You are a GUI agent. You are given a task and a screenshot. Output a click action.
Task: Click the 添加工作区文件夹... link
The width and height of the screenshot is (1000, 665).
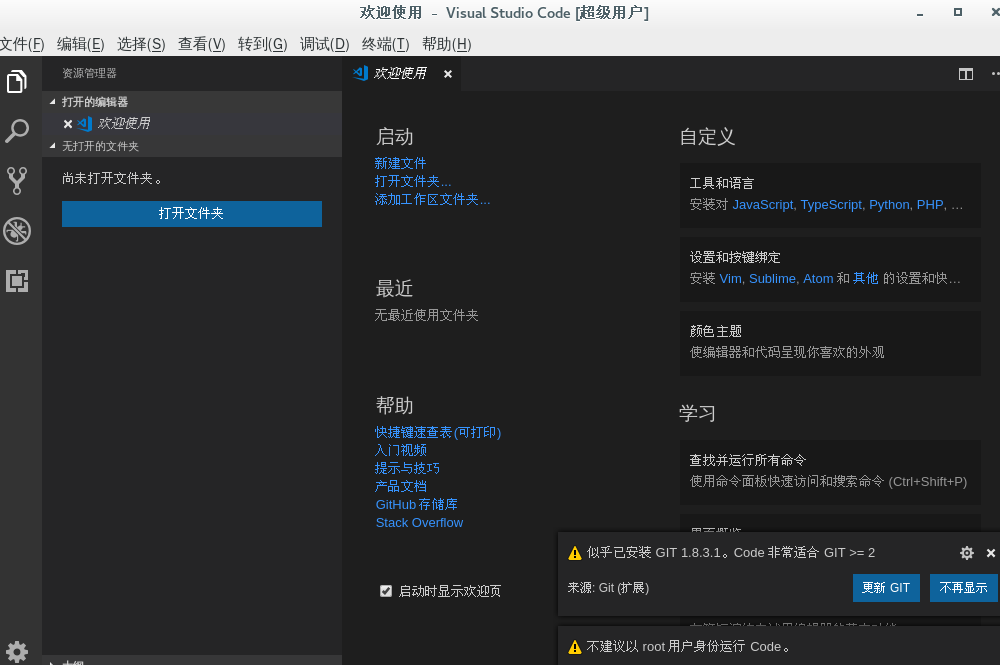tap(432, 200)
